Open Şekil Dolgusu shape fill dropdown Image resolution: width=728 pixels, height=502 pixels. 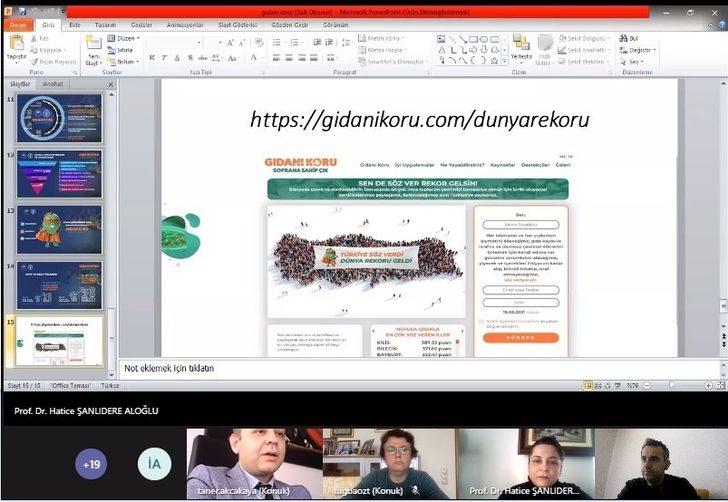pos(584,38)
